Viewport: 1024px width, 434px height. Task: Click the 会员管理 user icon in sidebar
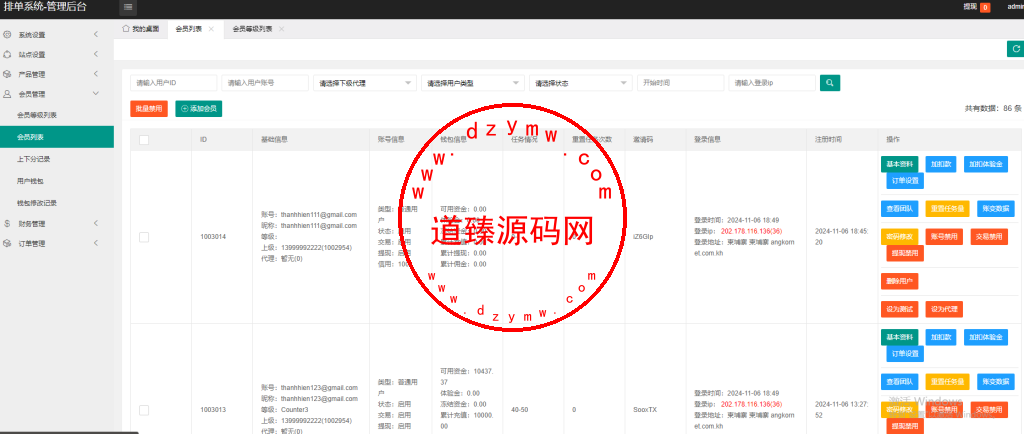pyautogui.click(x=7, y=94)
